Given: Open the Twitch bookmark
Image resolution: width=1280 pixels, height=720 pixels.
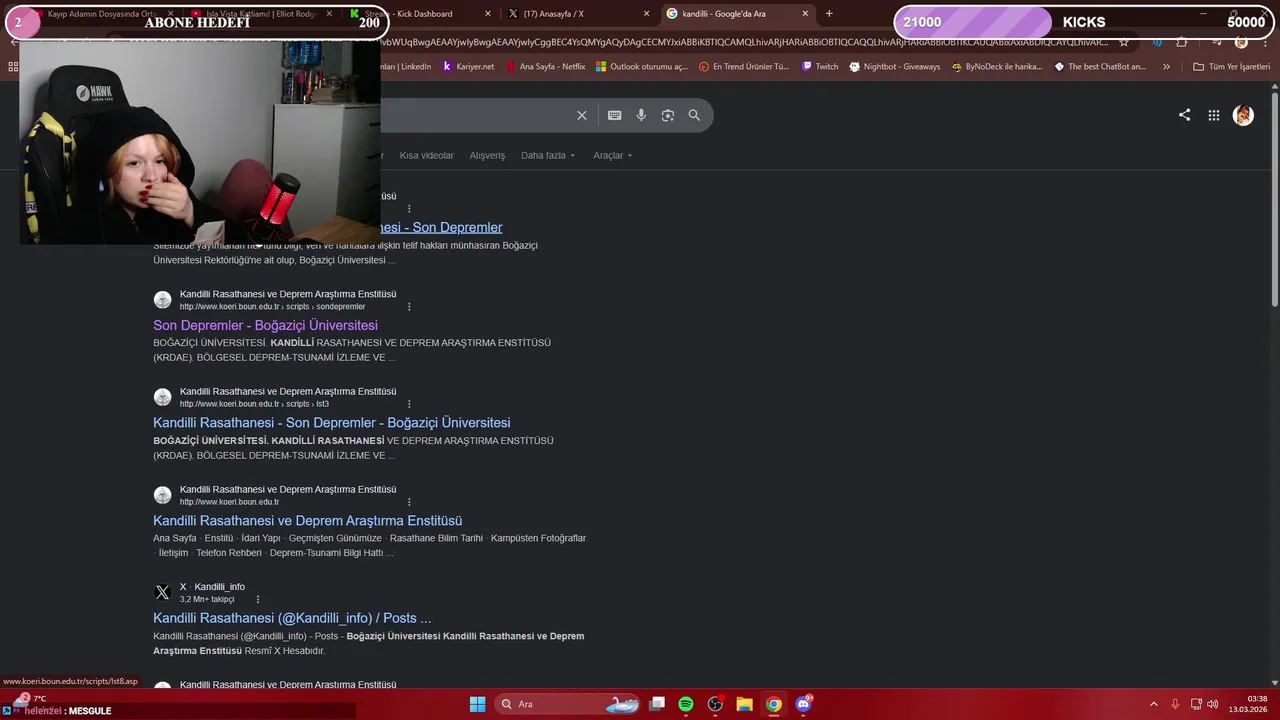Looking at the screenshot, I should [x=820, y=67].
